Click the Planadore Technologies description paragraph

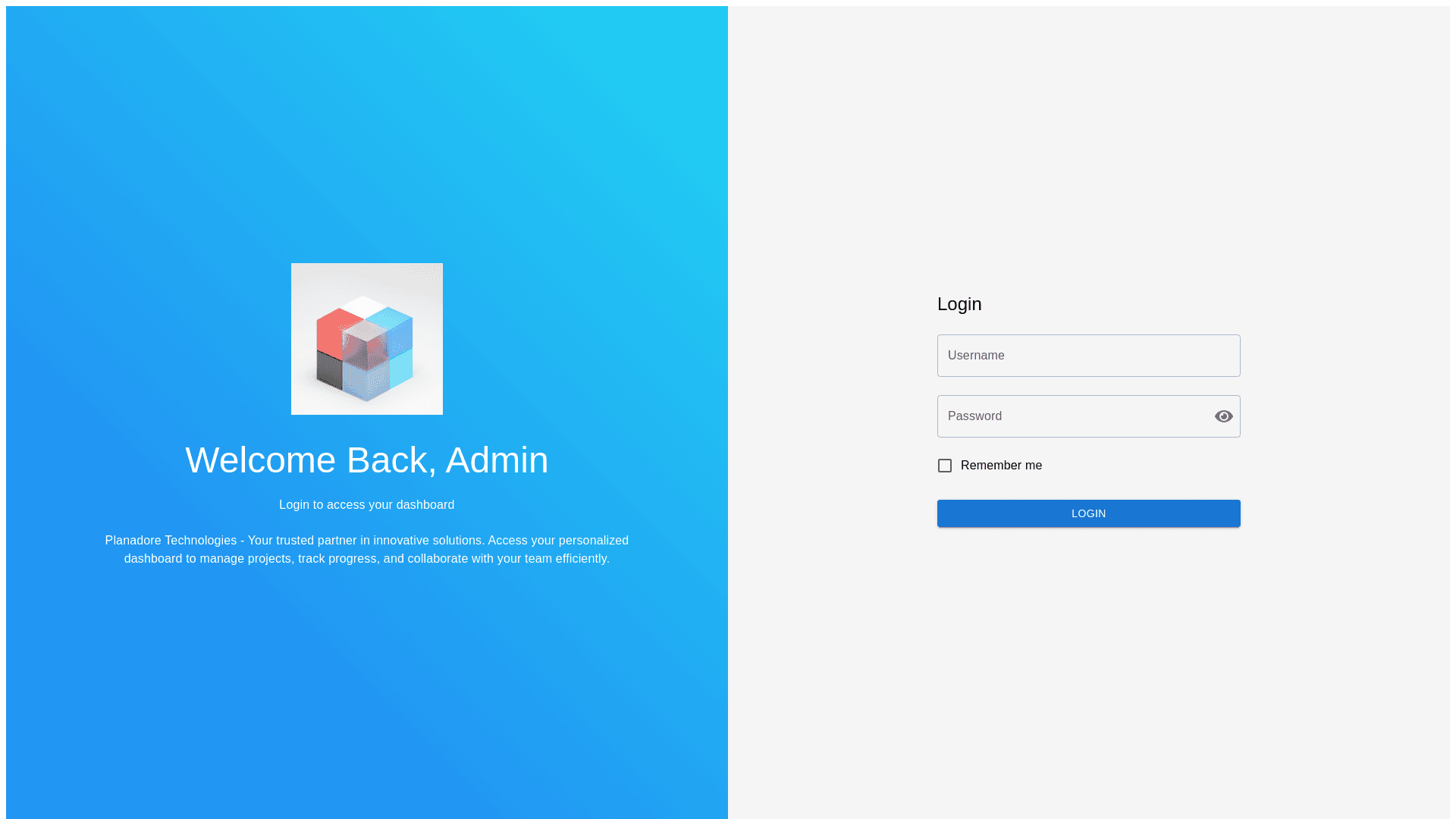367,550
